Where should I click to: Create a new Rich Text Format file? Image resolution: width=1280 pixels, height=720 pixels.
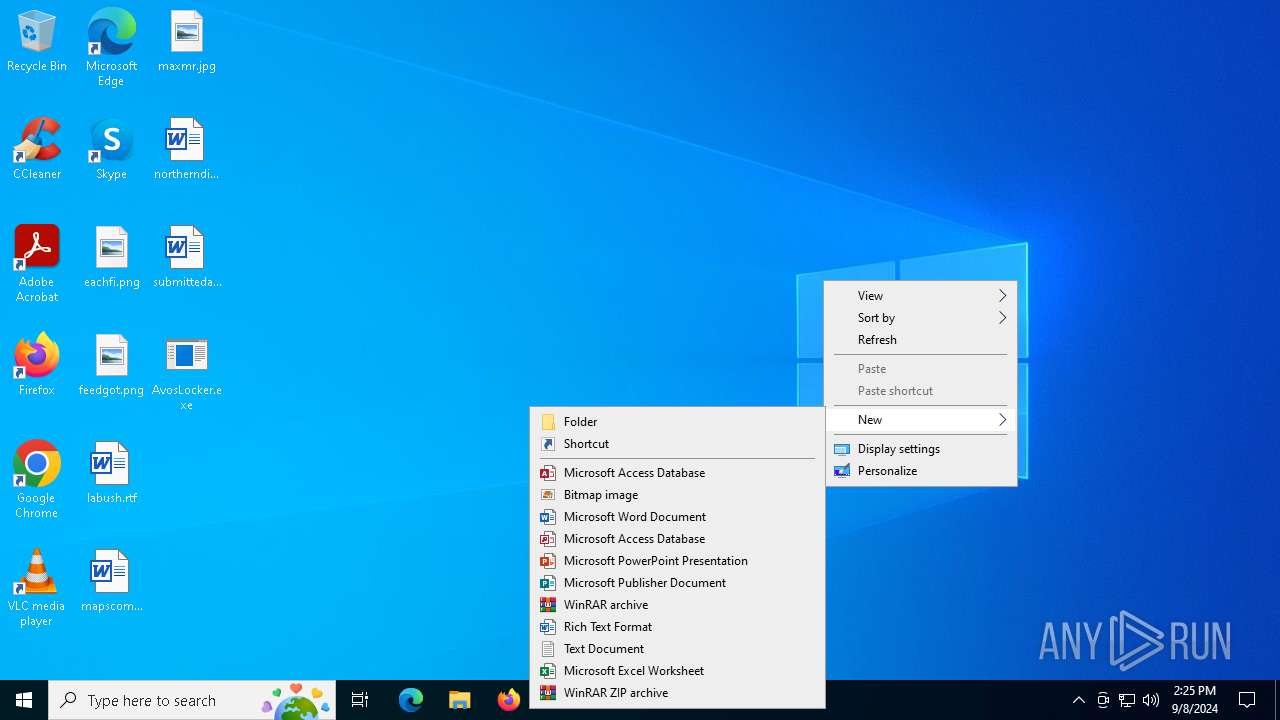677,626
